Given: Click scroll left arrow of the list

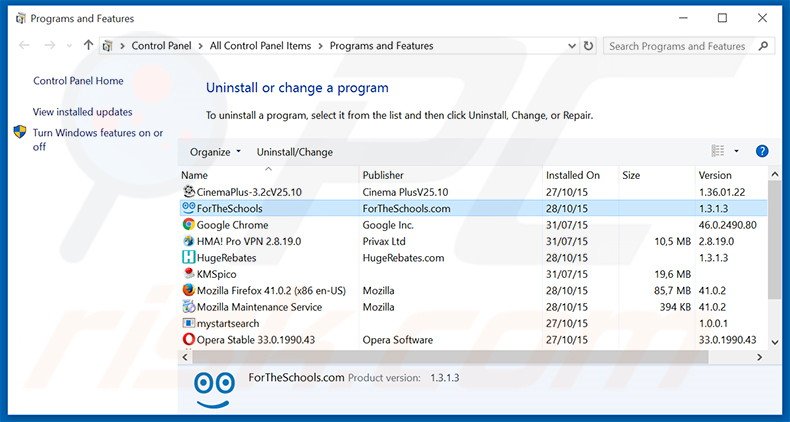Looking at the screenshot, I should (185, 357).
